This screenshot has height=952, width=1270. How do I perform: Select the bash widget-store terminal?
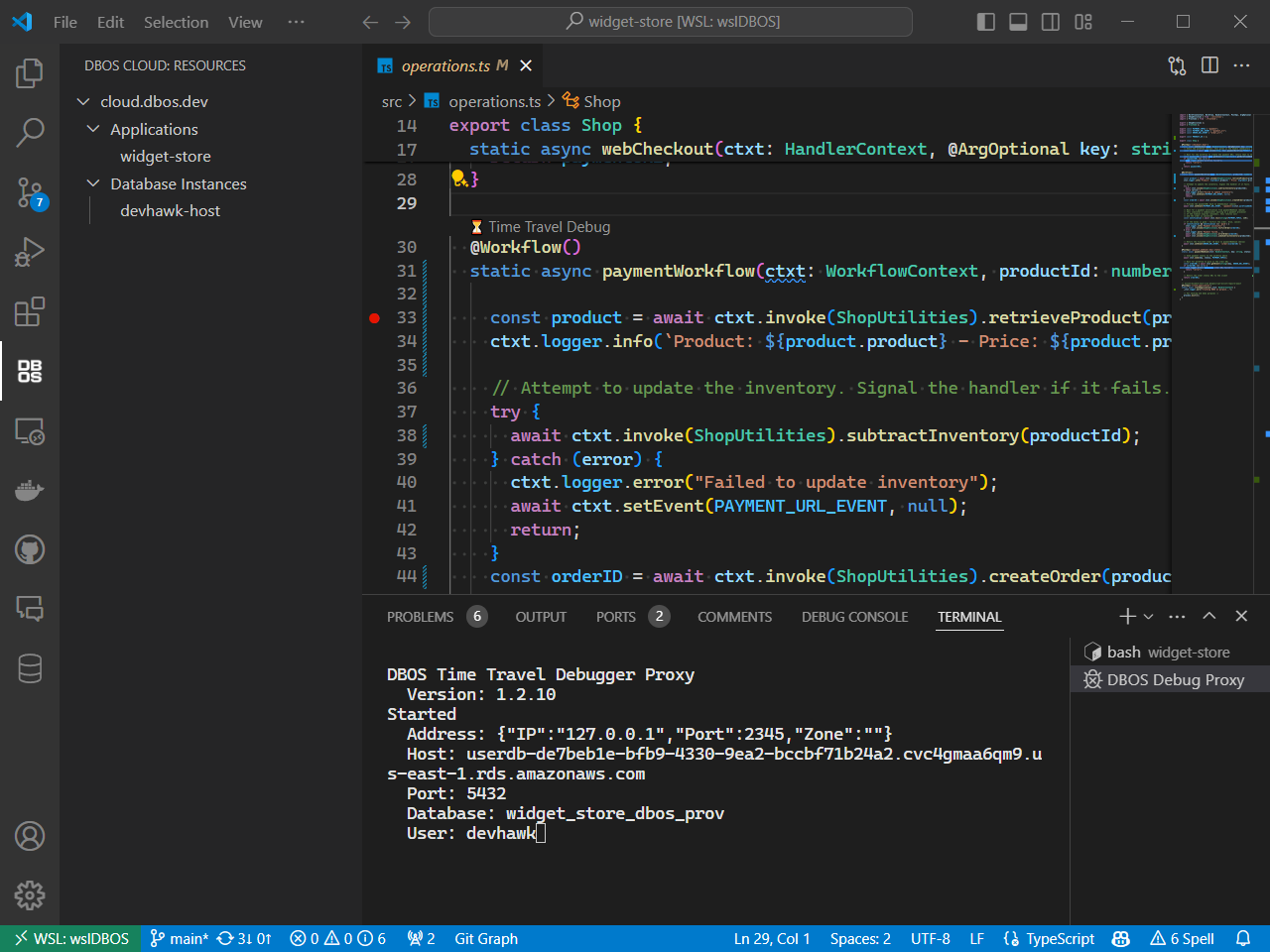pyautogui.click(x=1170, y=652)
